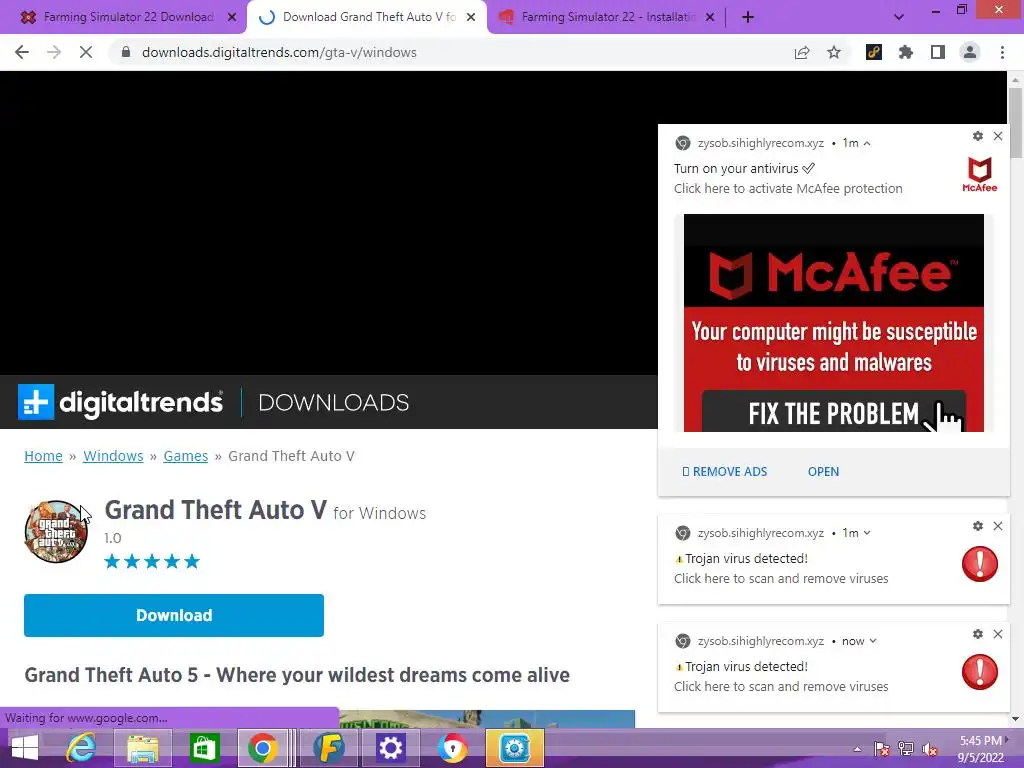Open the Windows breadcrumb link
Image resolution: width=1024 pixels, height=768 pixels.
tap(113, 456)
